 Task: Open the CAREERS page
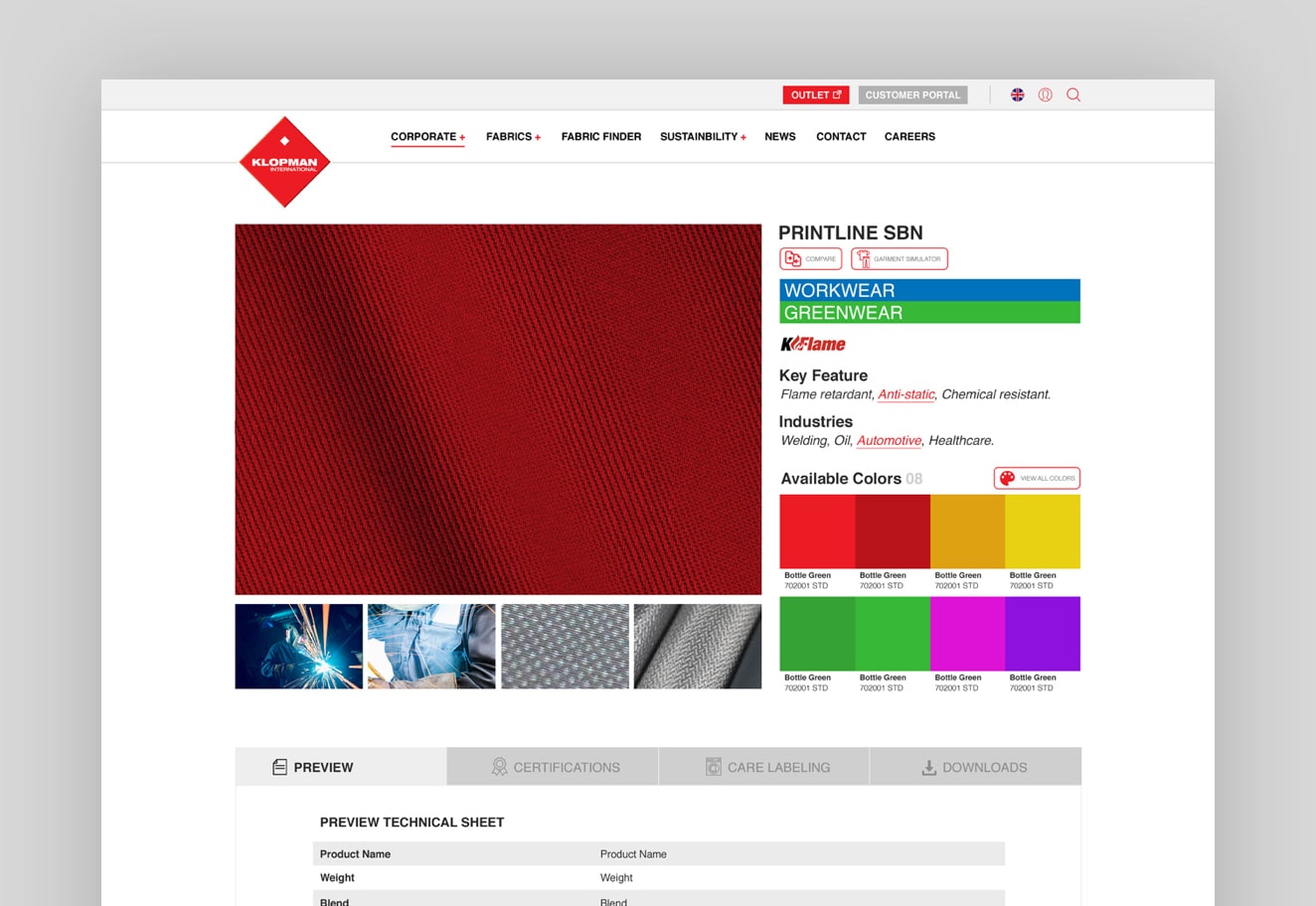pos(909,137)
